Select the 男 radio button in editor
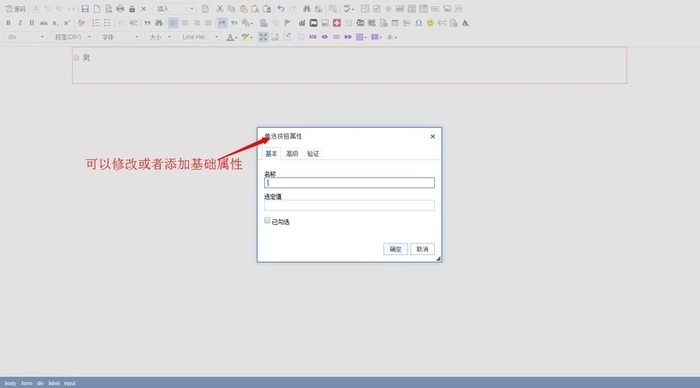The image size is (700, 388). 76,58
